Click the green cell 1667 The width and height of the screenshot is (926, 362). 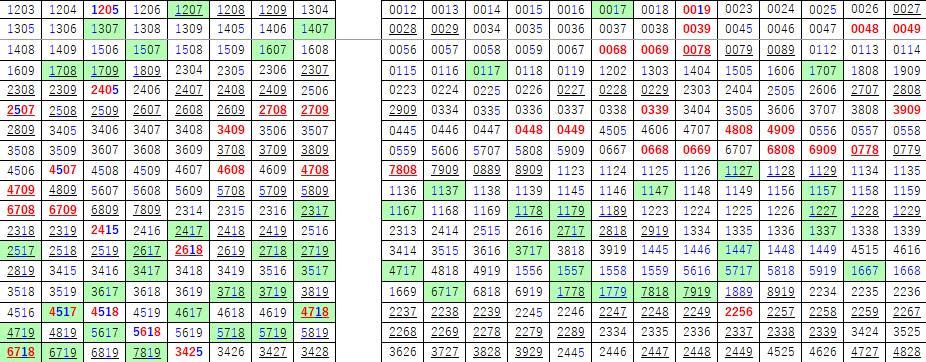864,271
